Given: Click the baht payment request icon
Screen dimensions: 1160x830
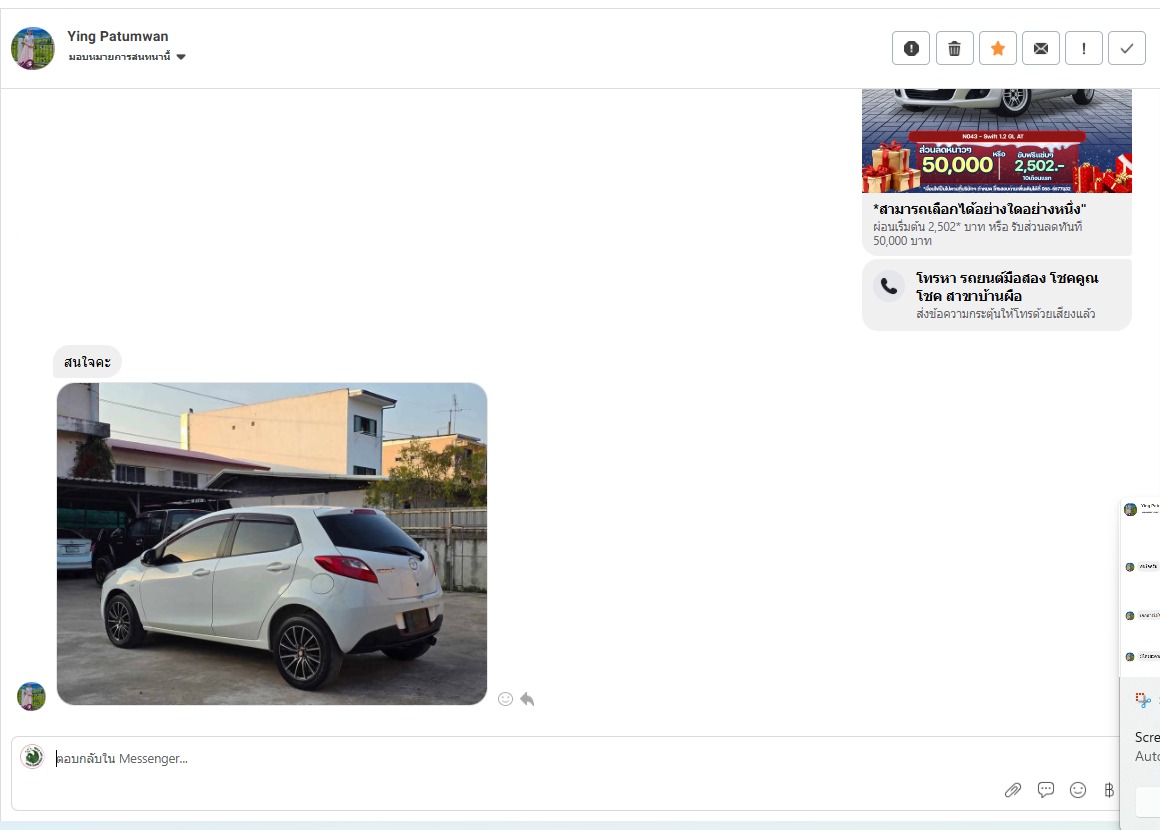Looking at the screenshot, I should point(1109,790).
